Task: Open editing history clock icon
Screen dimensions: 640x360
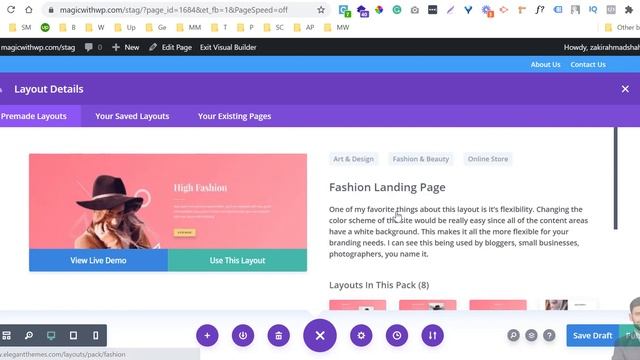Action: 397,336
